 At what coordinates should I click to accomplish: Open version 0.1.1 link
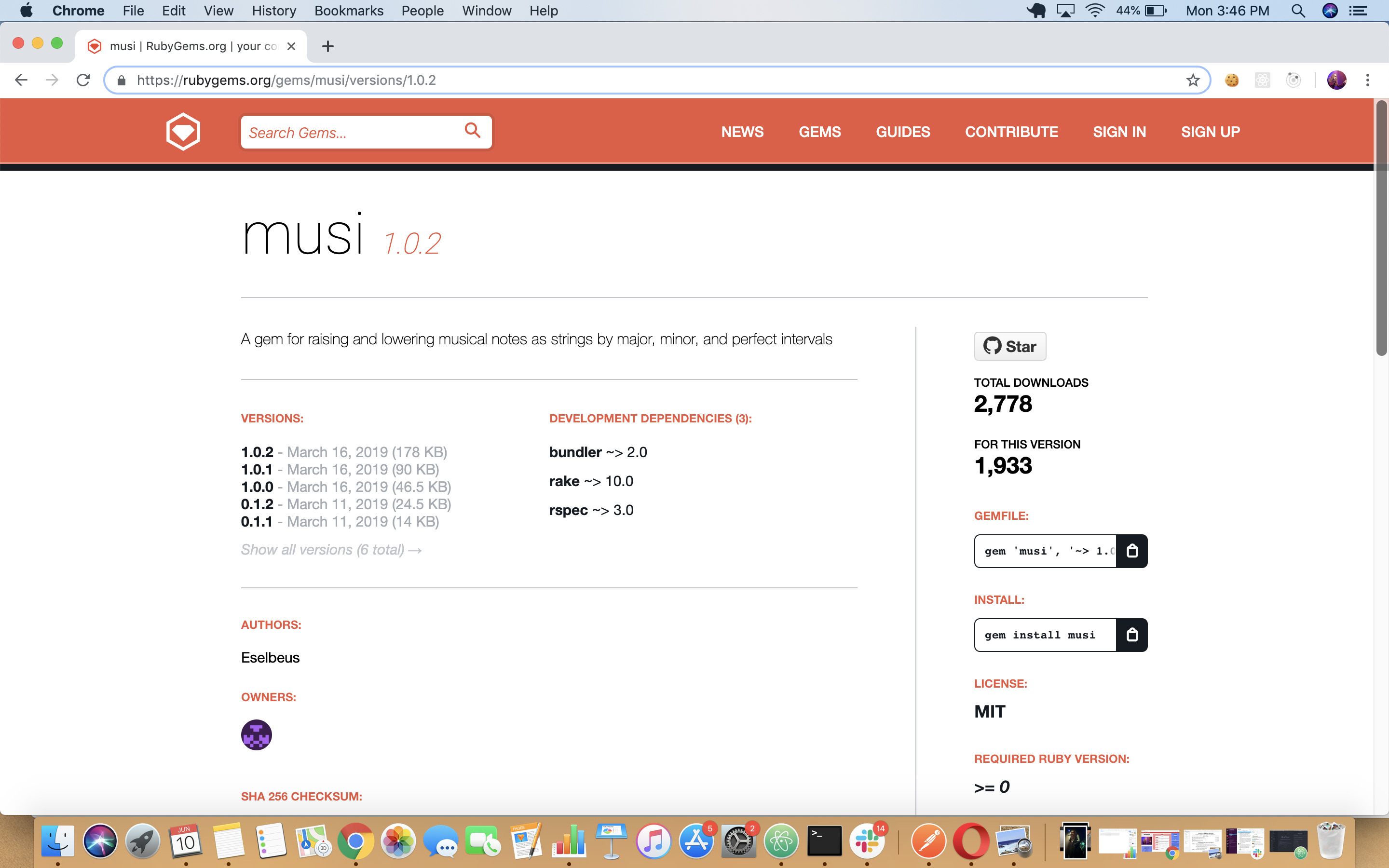point(257,521)
